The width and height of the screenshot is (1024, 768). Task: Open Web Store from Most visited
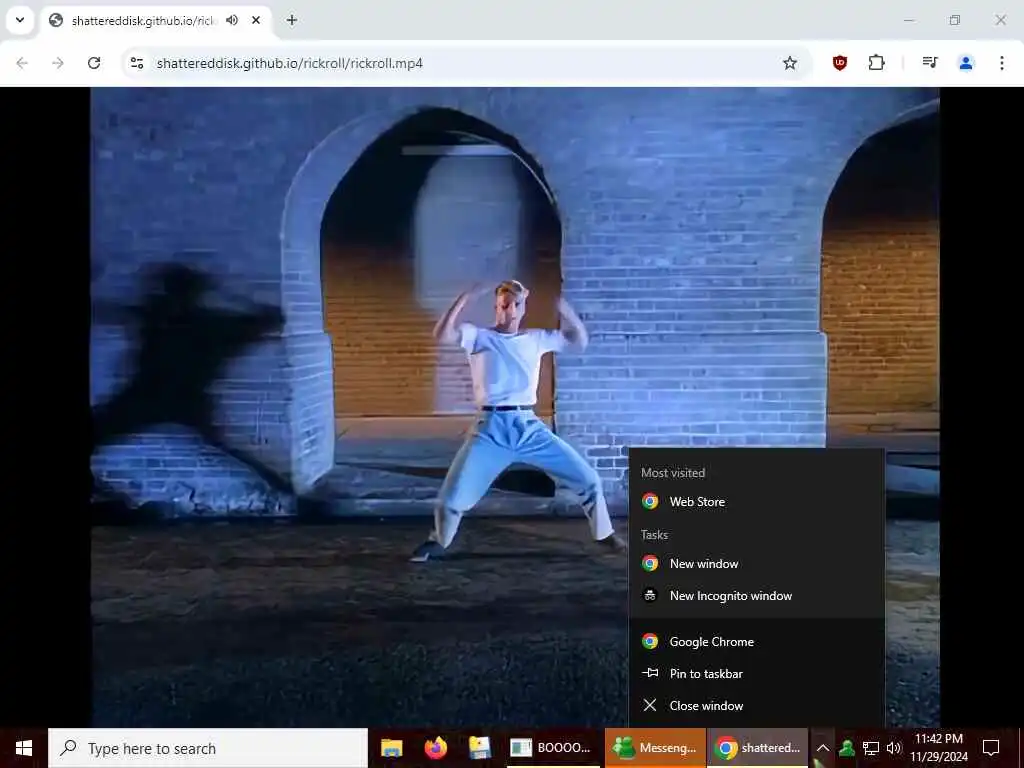756,502
